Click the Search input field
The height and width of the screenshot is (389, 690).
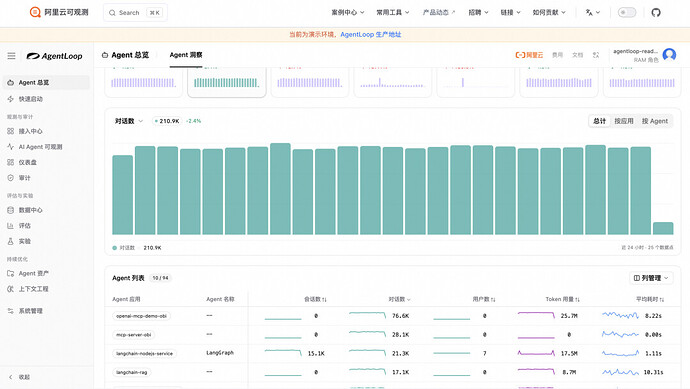tap(135, 13)
